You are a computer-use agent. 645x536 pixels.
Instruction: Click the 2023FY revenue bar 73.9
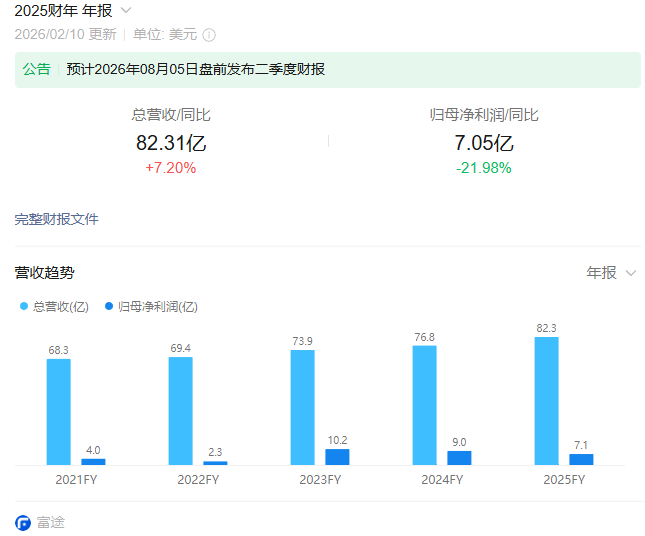tap(302, 407)
